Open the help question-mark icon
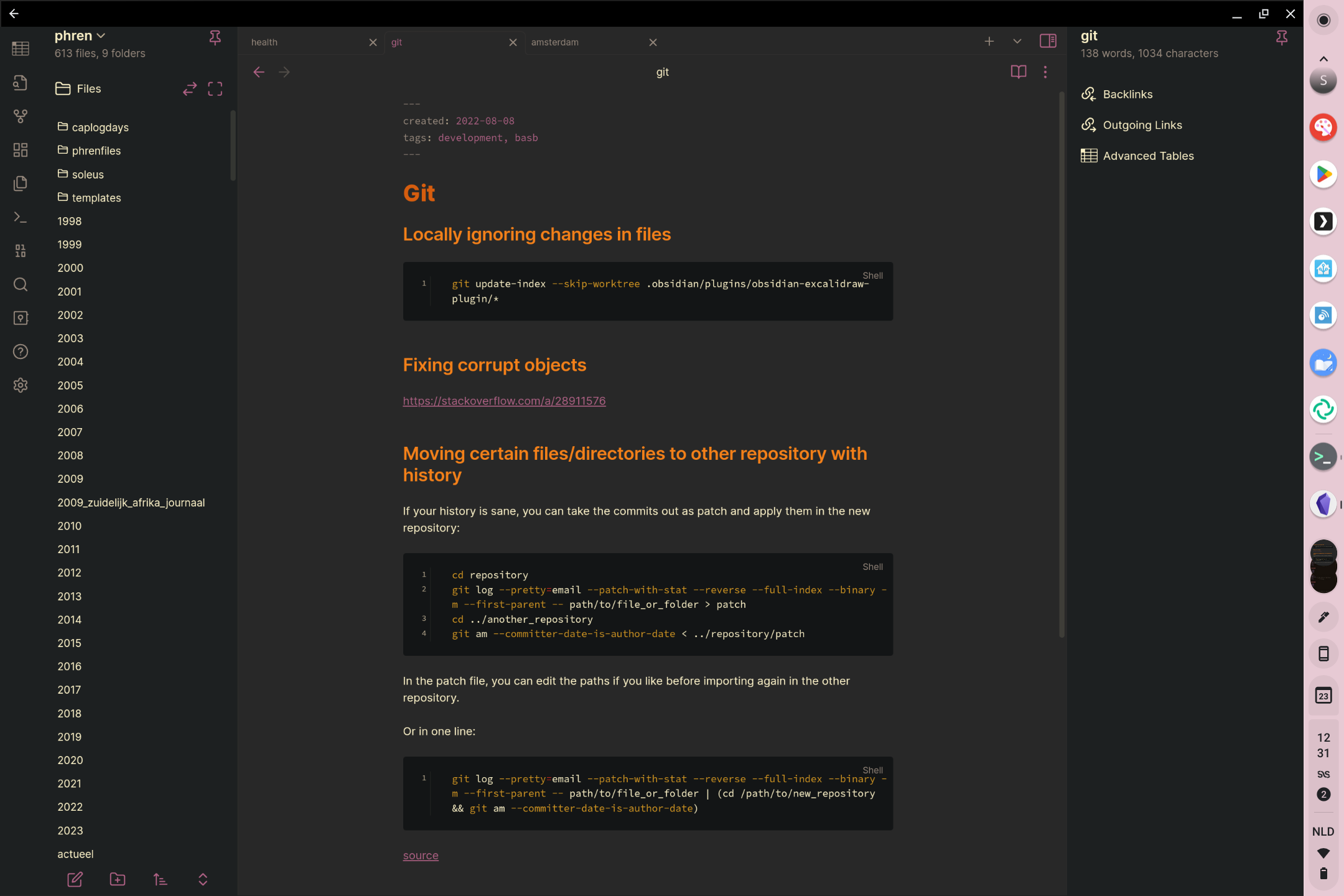Viewport: 1344px width, 896px height. click(21, 352)
